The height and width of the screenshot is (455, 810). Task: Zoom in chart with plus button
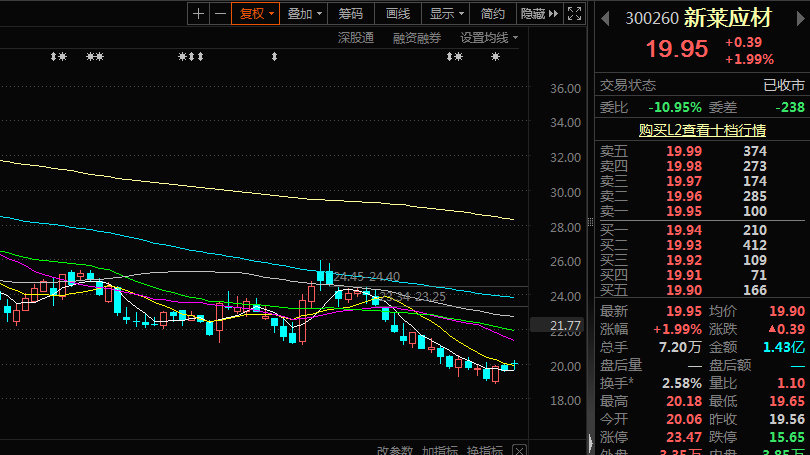198,14
